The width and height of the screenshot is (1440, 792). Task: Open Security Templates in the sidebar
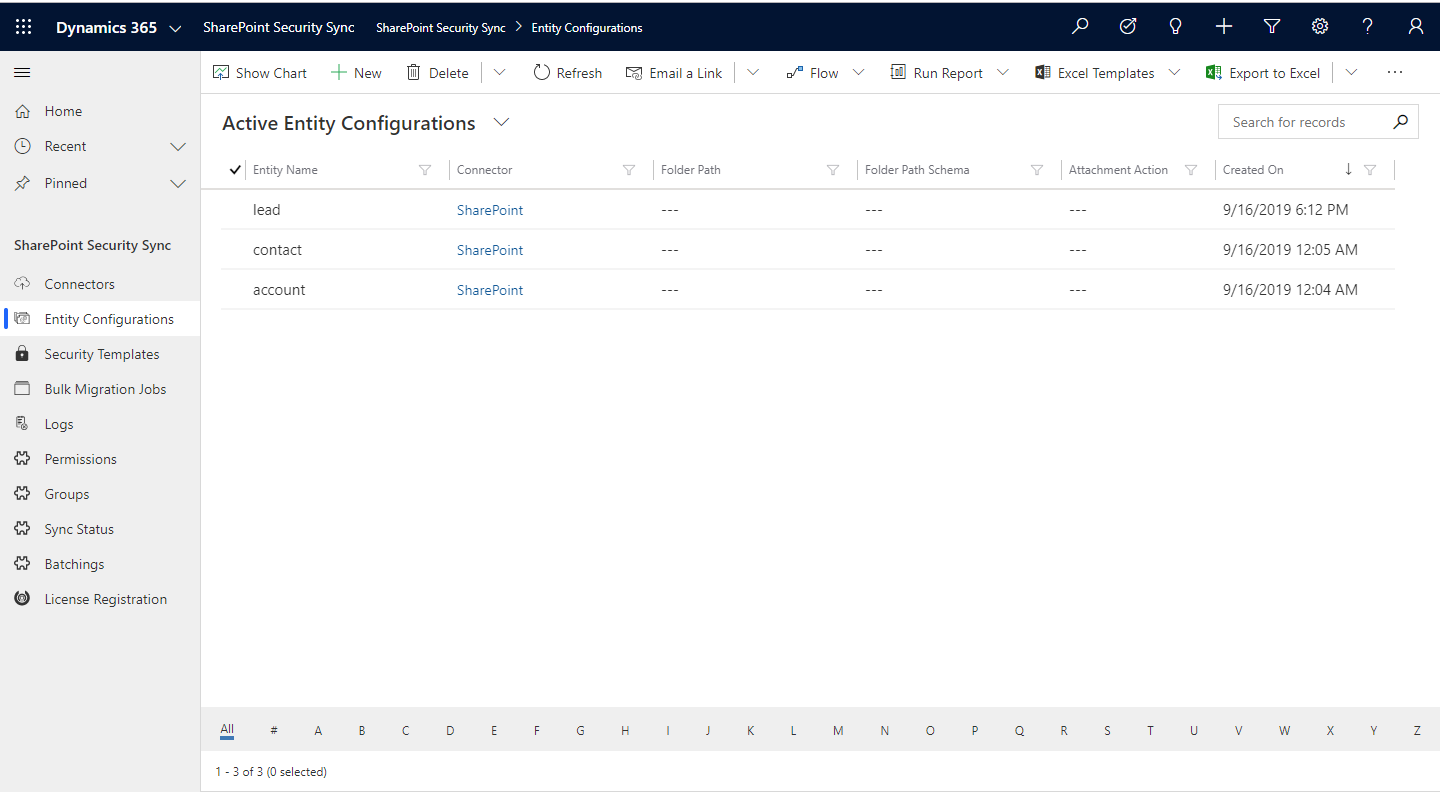coord(100,354)
